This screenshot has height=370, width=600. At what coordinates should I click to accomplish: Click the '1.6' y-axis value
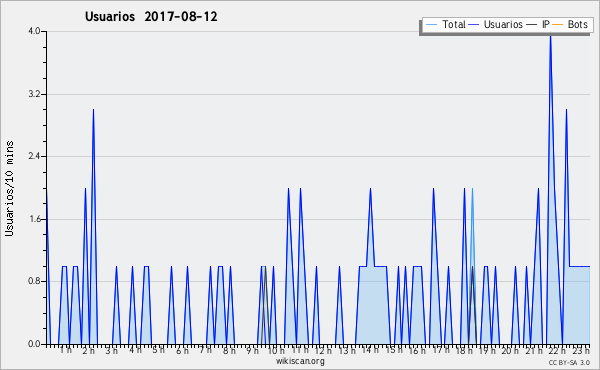point(34,219)
